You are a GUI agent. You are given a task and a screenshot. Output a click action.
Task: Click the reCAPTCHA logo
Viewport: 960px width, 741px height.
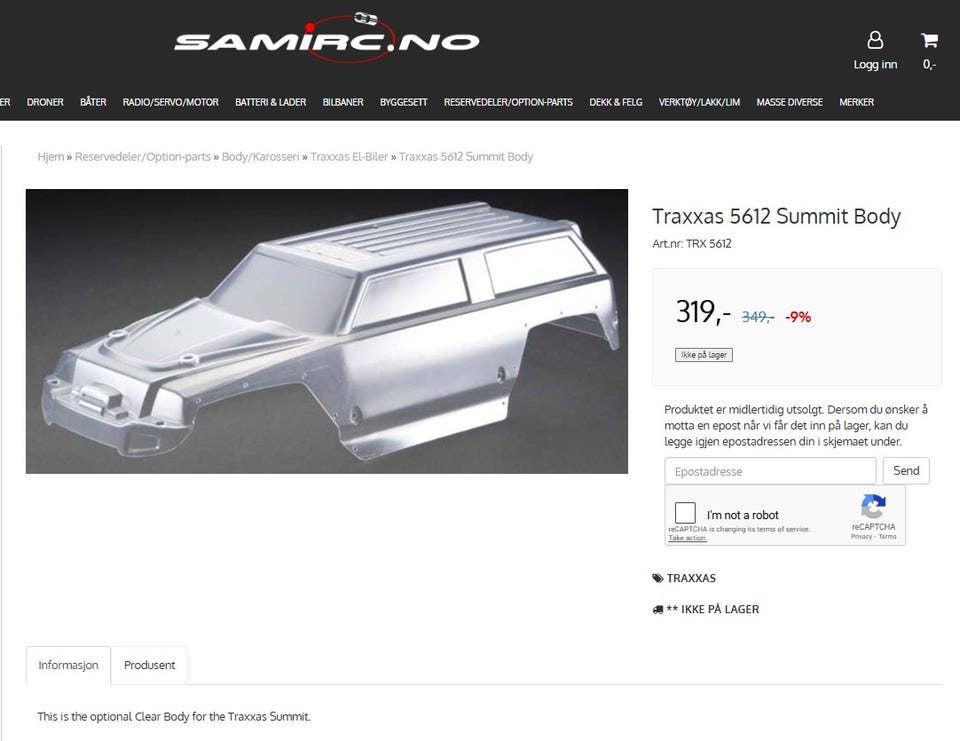(x=873, y=506)
